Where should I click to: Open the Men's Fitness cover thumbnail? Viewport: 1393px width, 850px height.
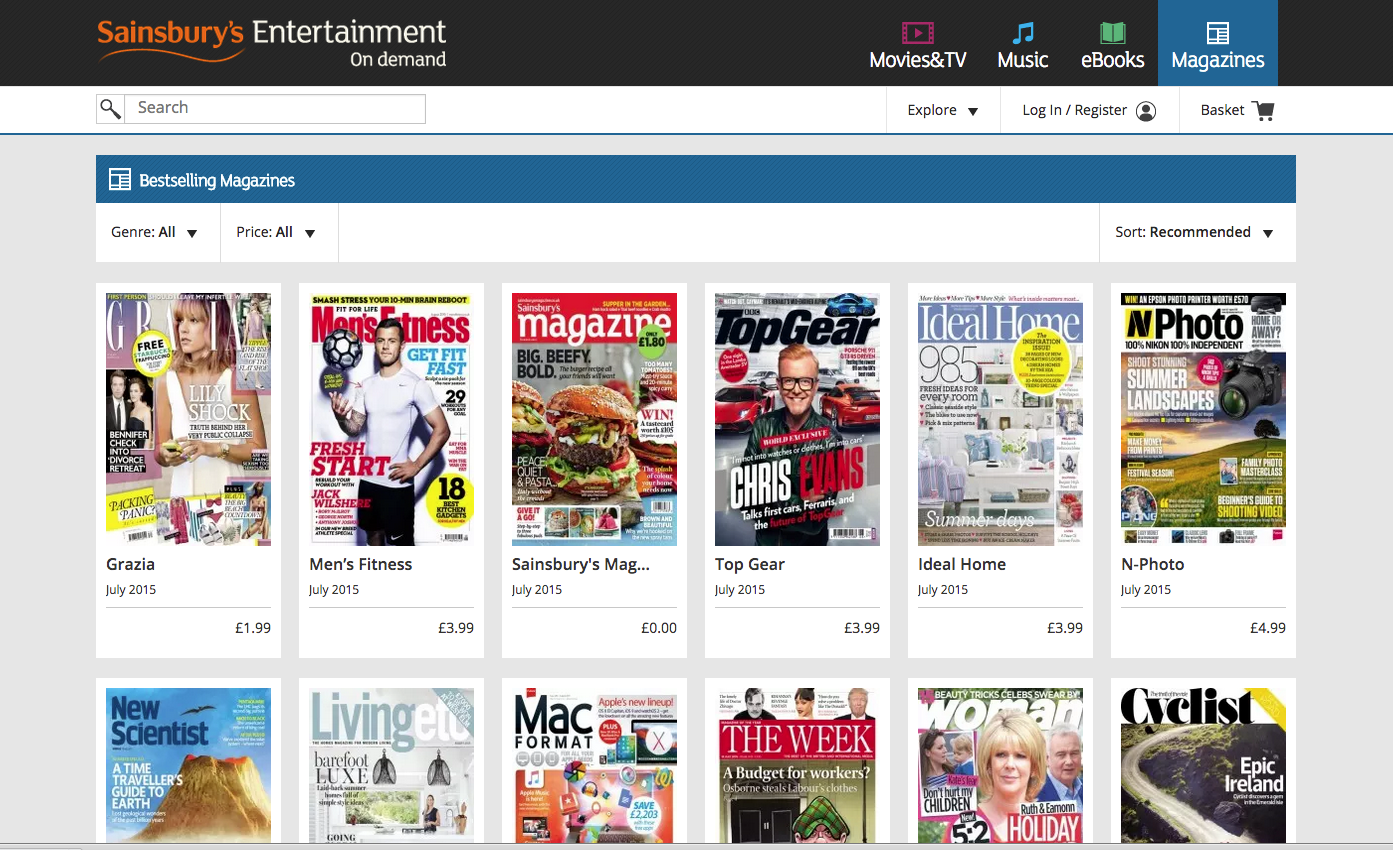[391, 419]
